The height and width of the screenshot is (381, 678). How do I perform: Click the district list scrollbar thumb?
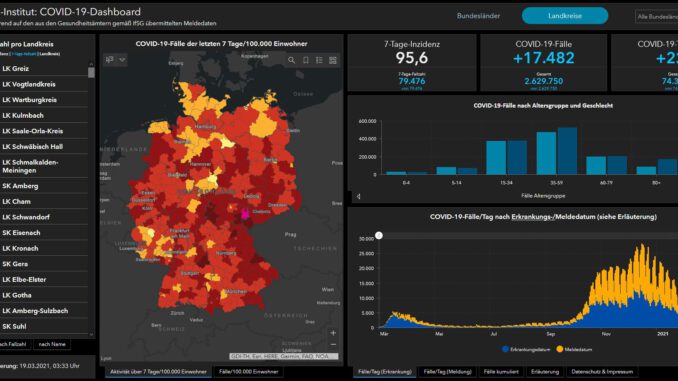(x=91, y=72)
